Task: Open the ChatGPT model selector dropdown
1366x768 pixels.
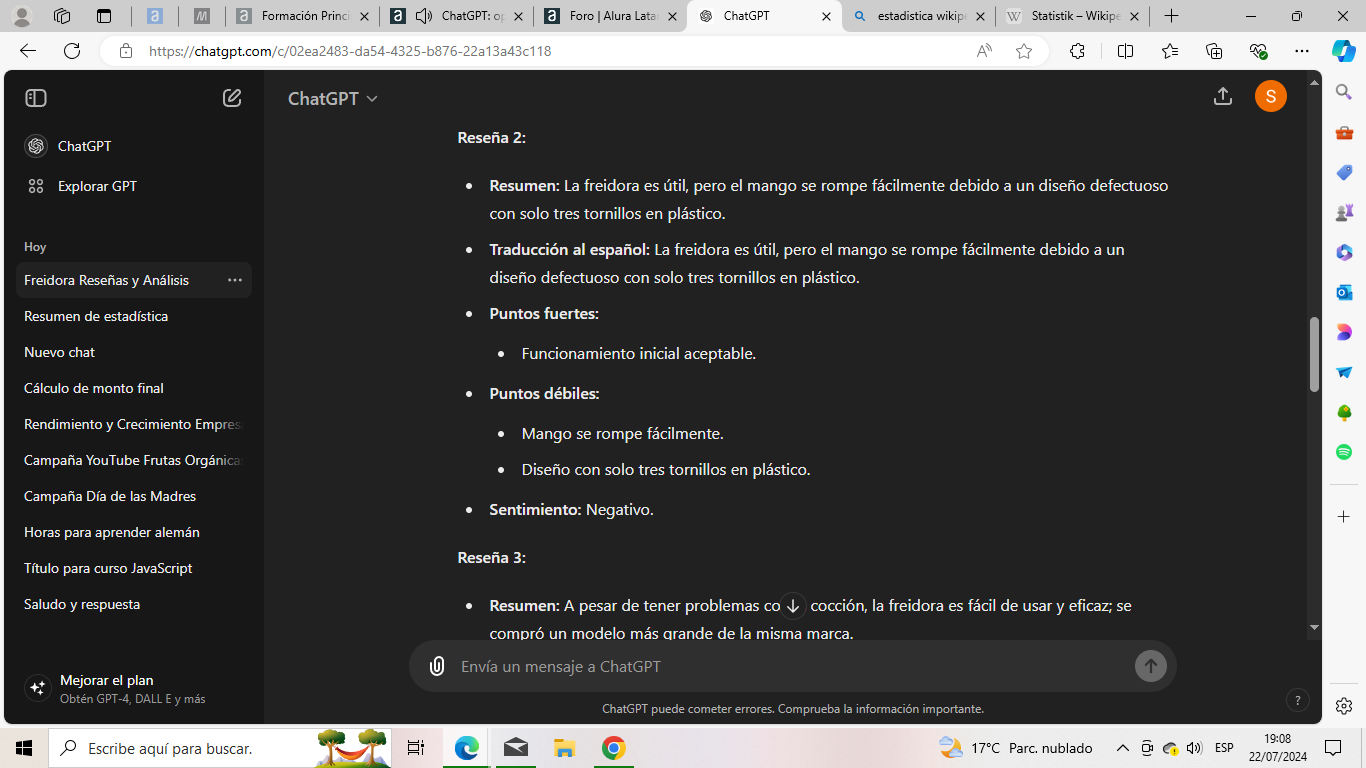Action: [333, 98]
